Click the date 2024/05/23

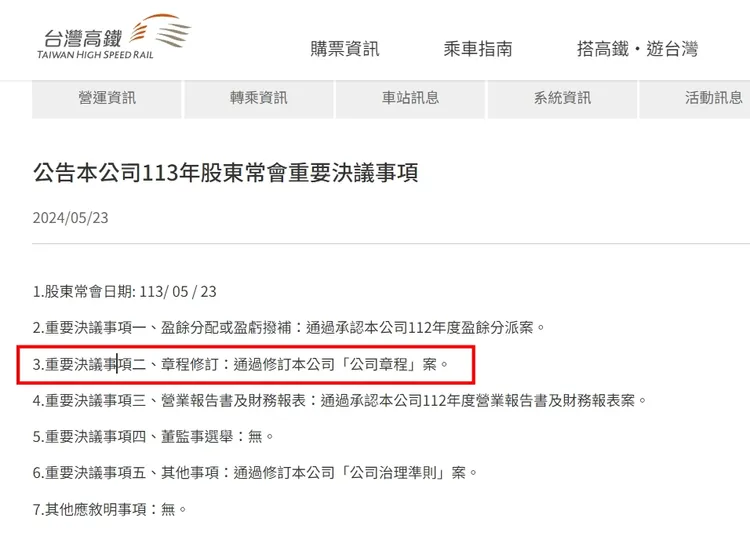coord(70,218)
